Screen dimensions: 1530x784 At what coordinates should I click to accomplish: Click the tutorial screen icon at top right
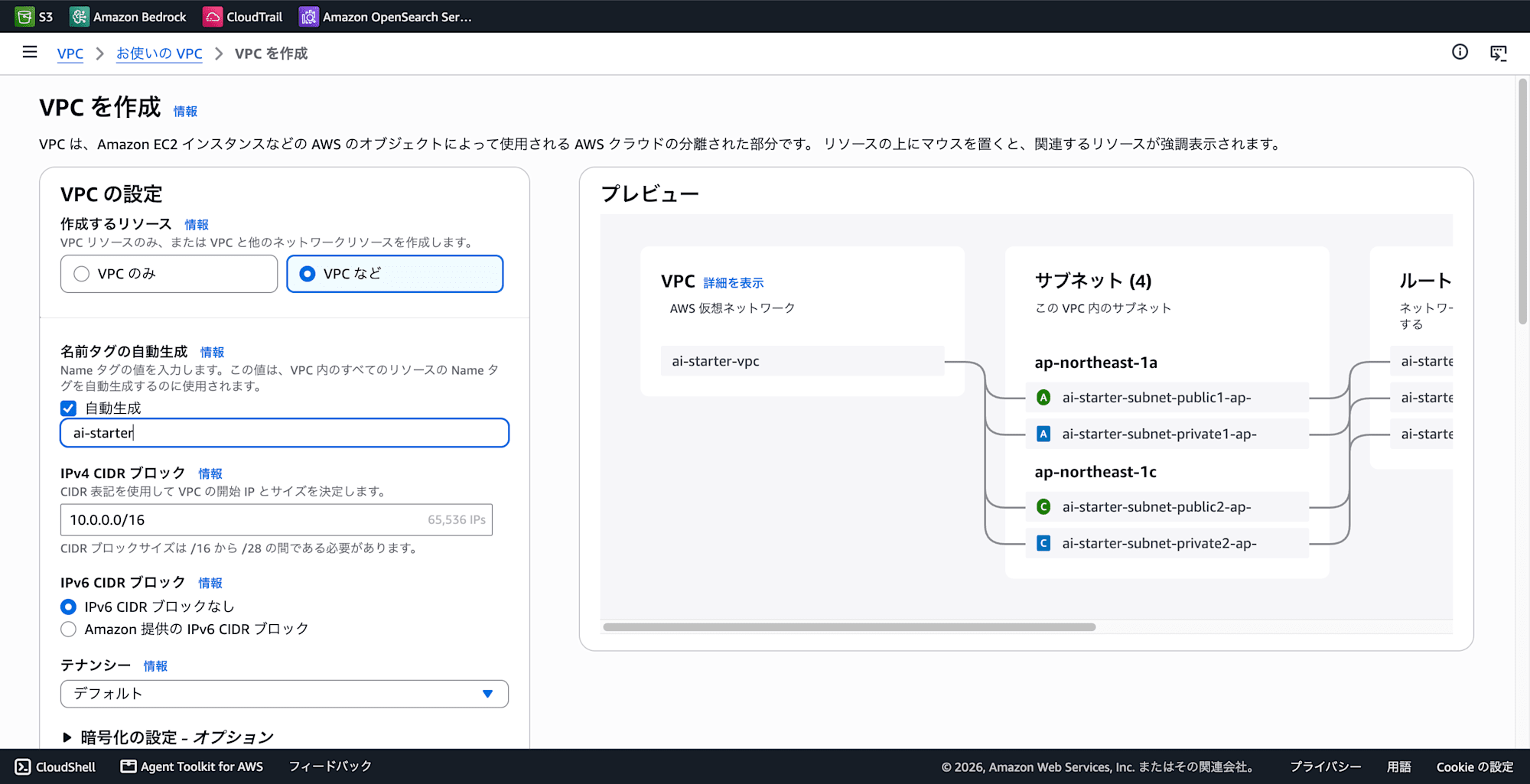coord(1499,53)
